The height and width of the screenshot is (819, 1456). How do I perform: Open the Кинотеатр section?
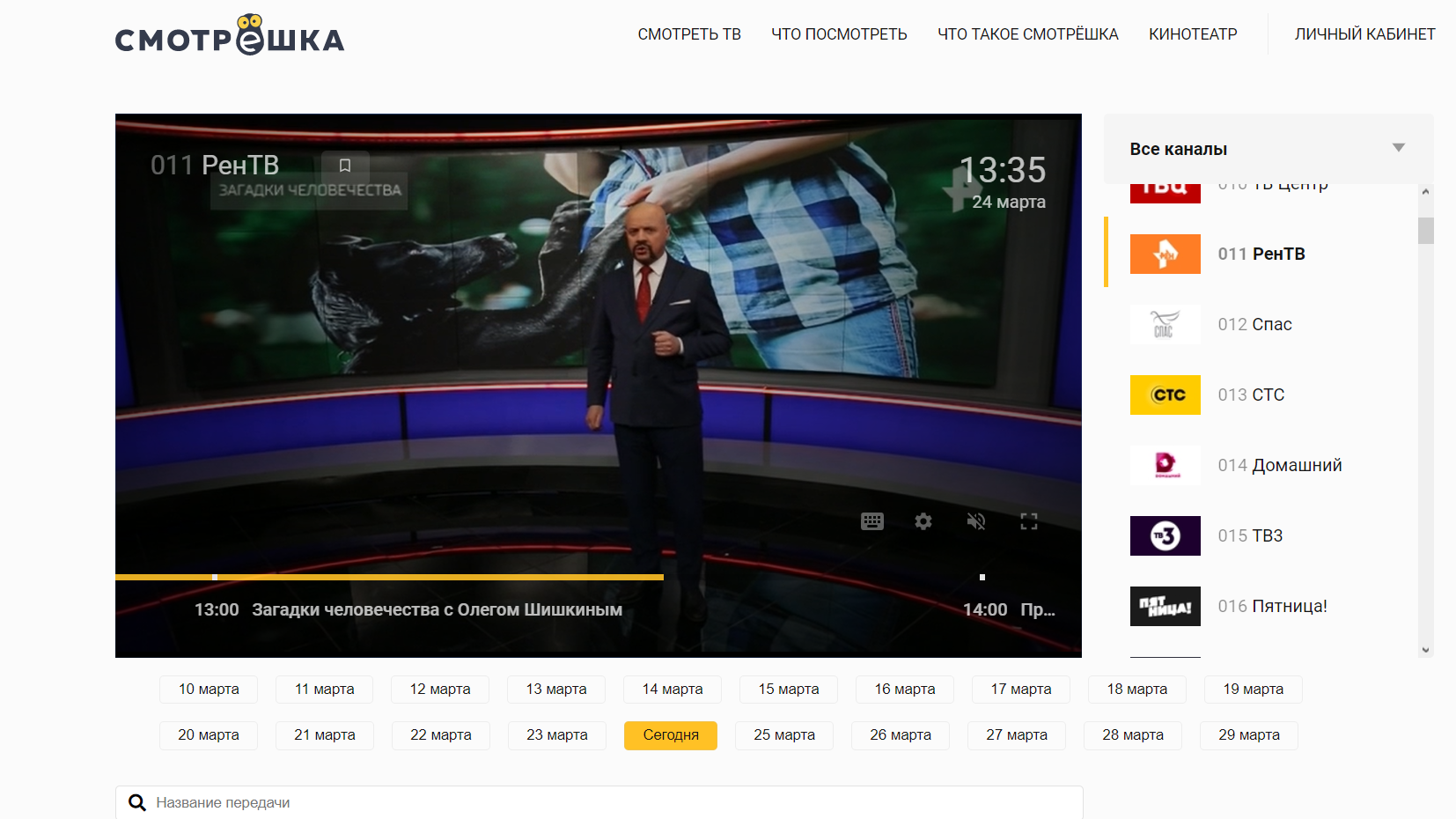[1193, 34]
